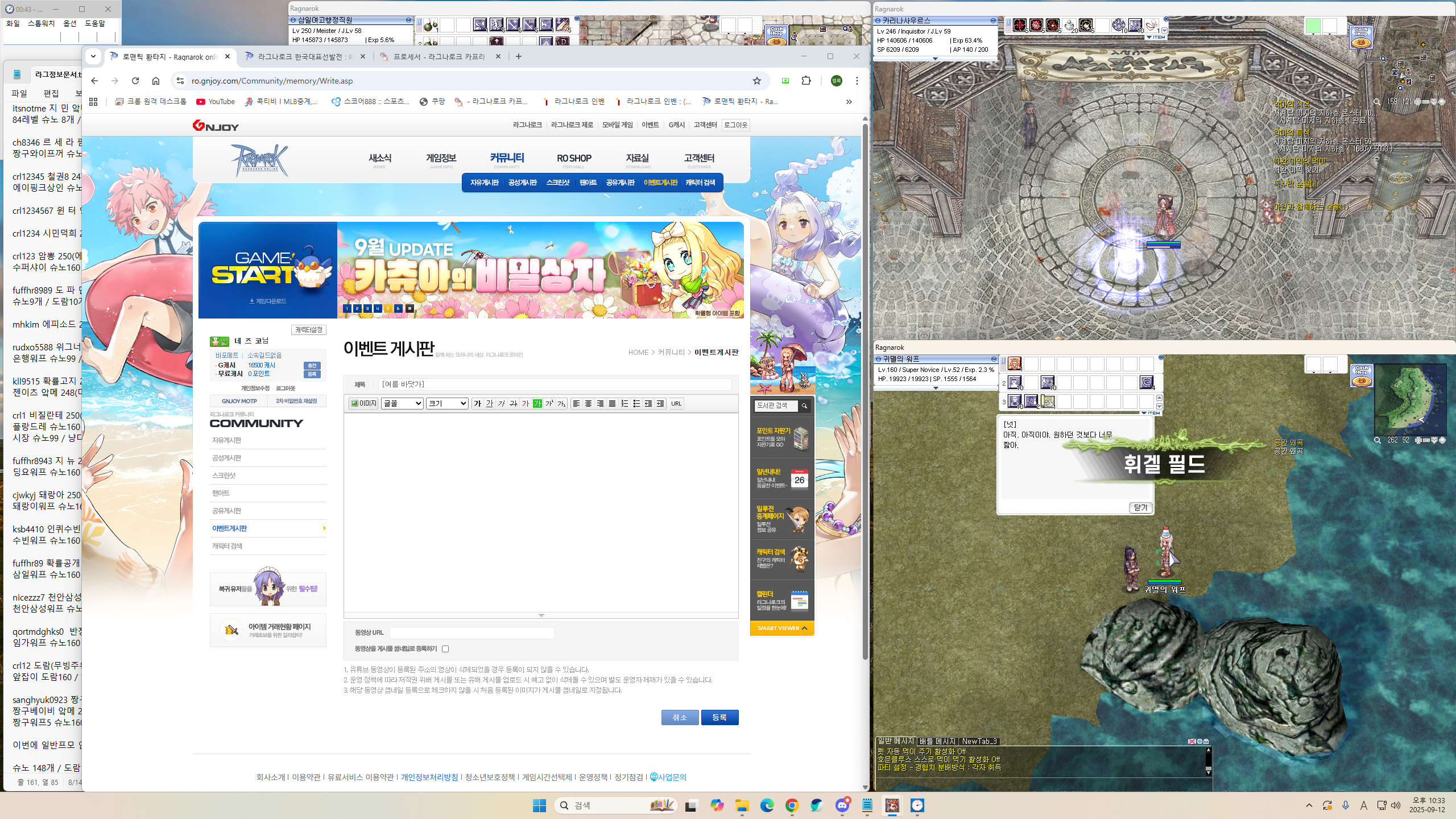The width and height of the screenshot is (1456, 819).
Task: Apply bold formatting in the post editor
Action: (478, 403)
